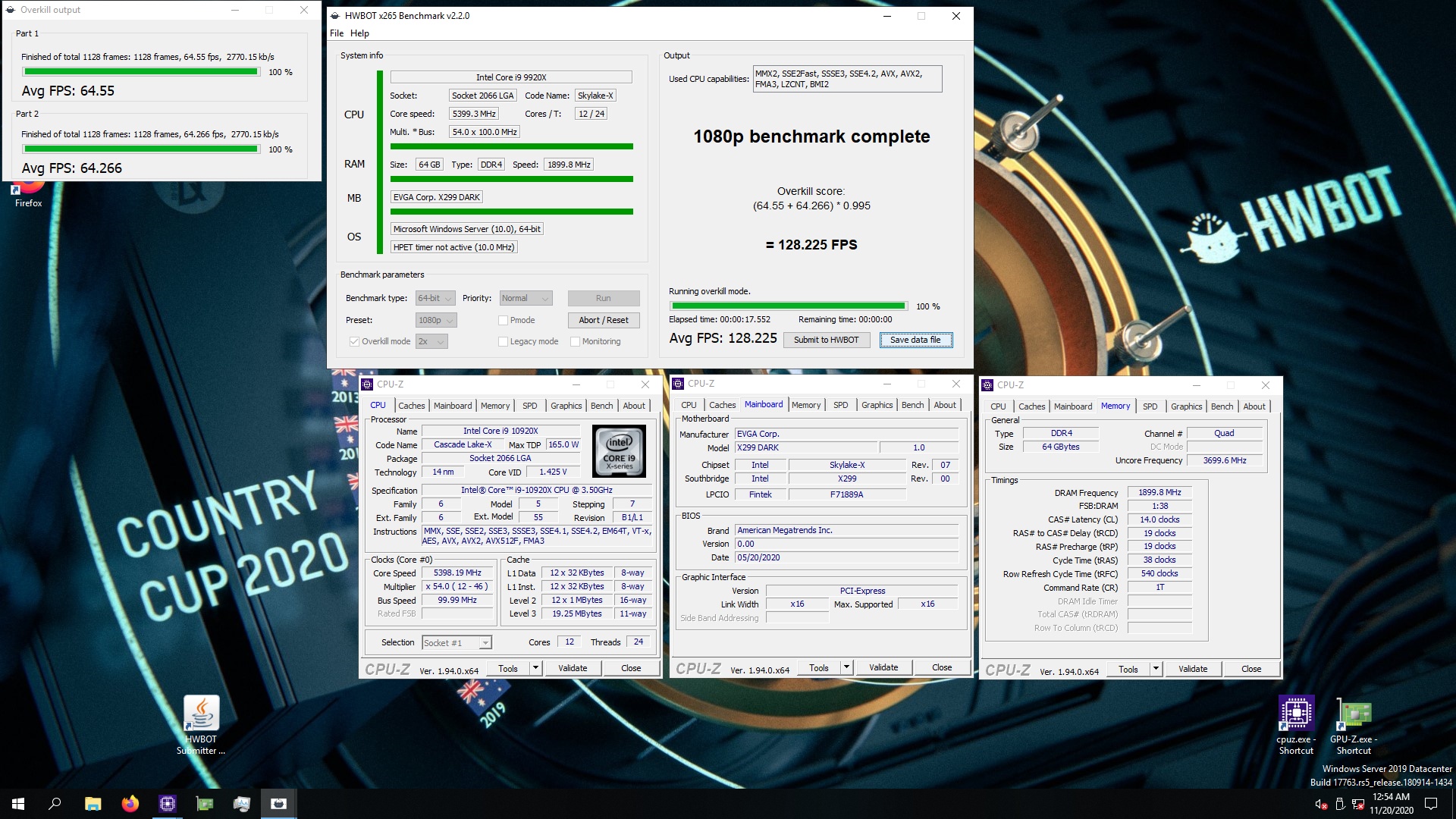Open Socket #1 selection dropdown
The image size is (1456, 819).
[x=457, y=643]
